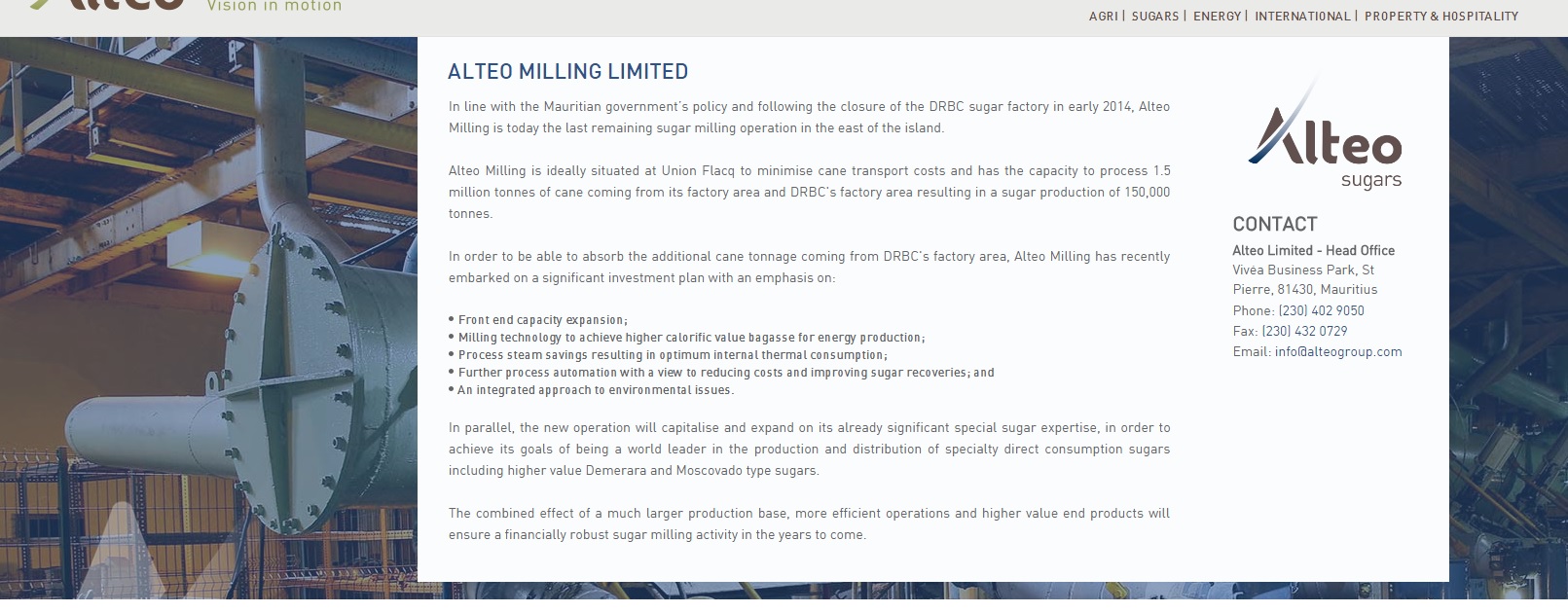Viewport: 1568px width, 613px height.
Task: Click the Process steam savings bullet
Action: coord(673,355)
